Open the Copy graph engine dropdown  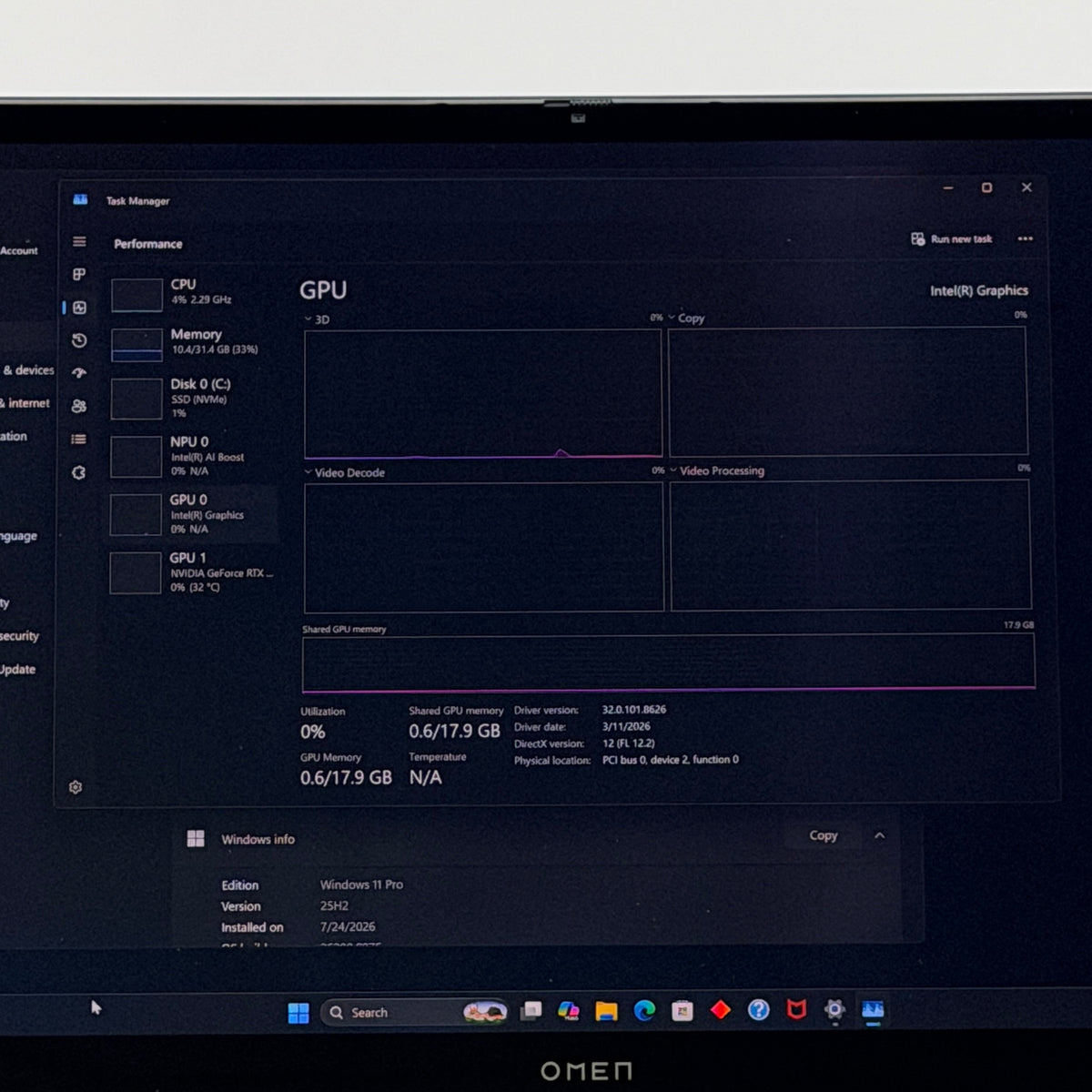pos(687,318)
